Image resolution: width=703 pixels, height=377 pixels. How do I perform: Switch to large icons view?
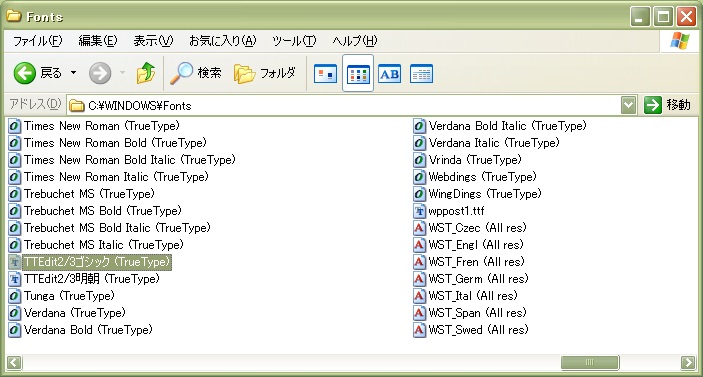(325, 74)
